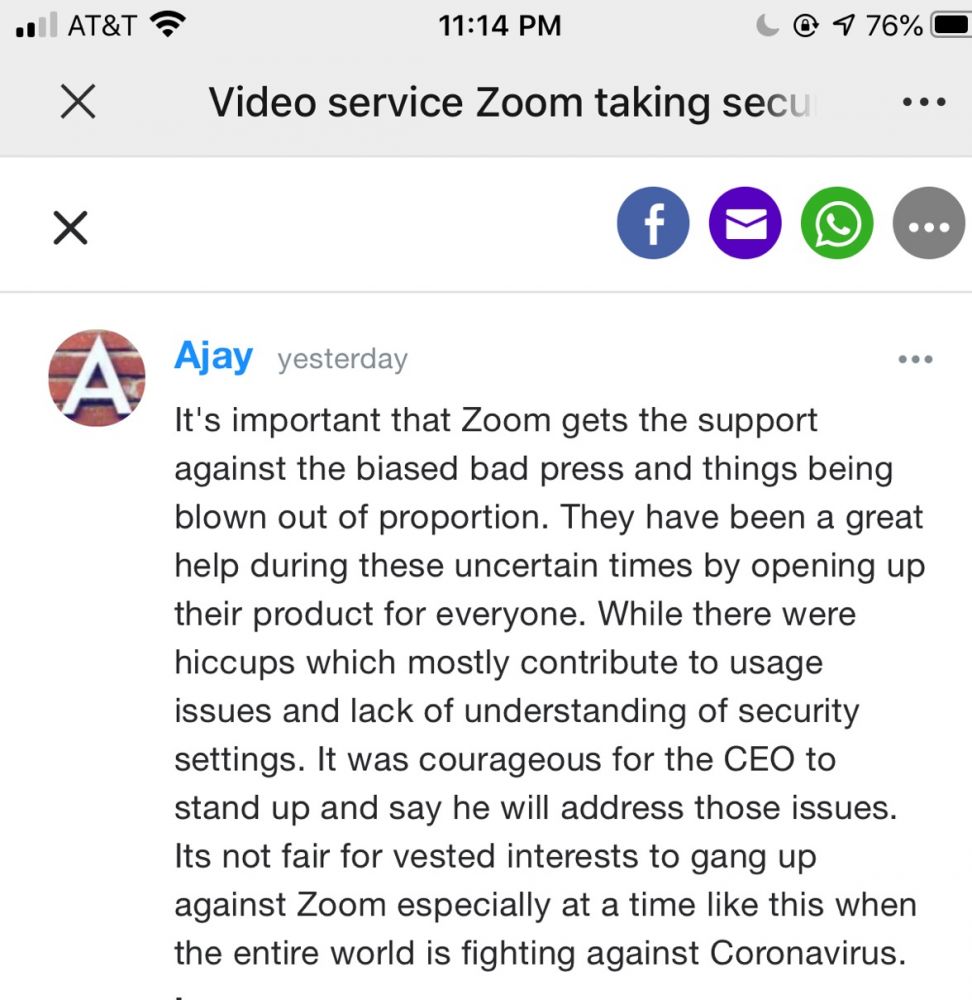Viewport: 972px width, 1000px height.
Task: Click the "yesterday" comment timestamp
Action: pos(342,359)
